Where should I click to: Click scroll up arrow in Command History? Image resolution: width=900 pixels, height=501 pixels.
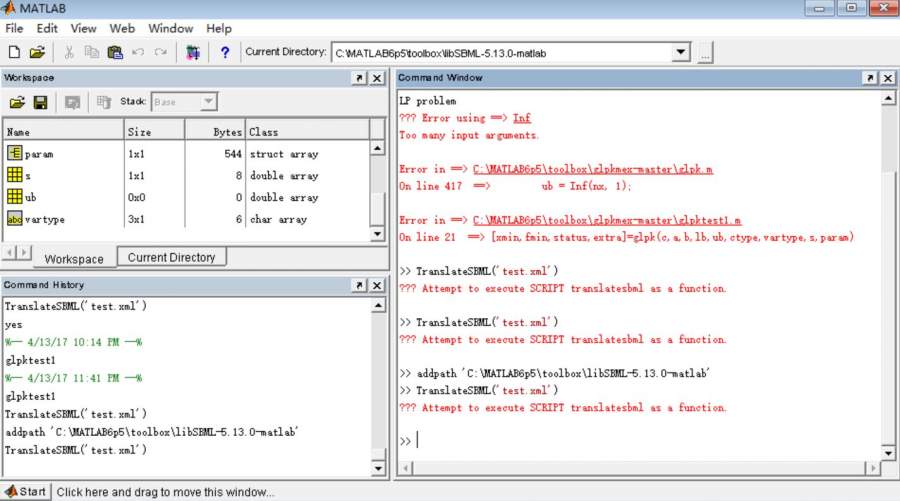tap(378, 305)
